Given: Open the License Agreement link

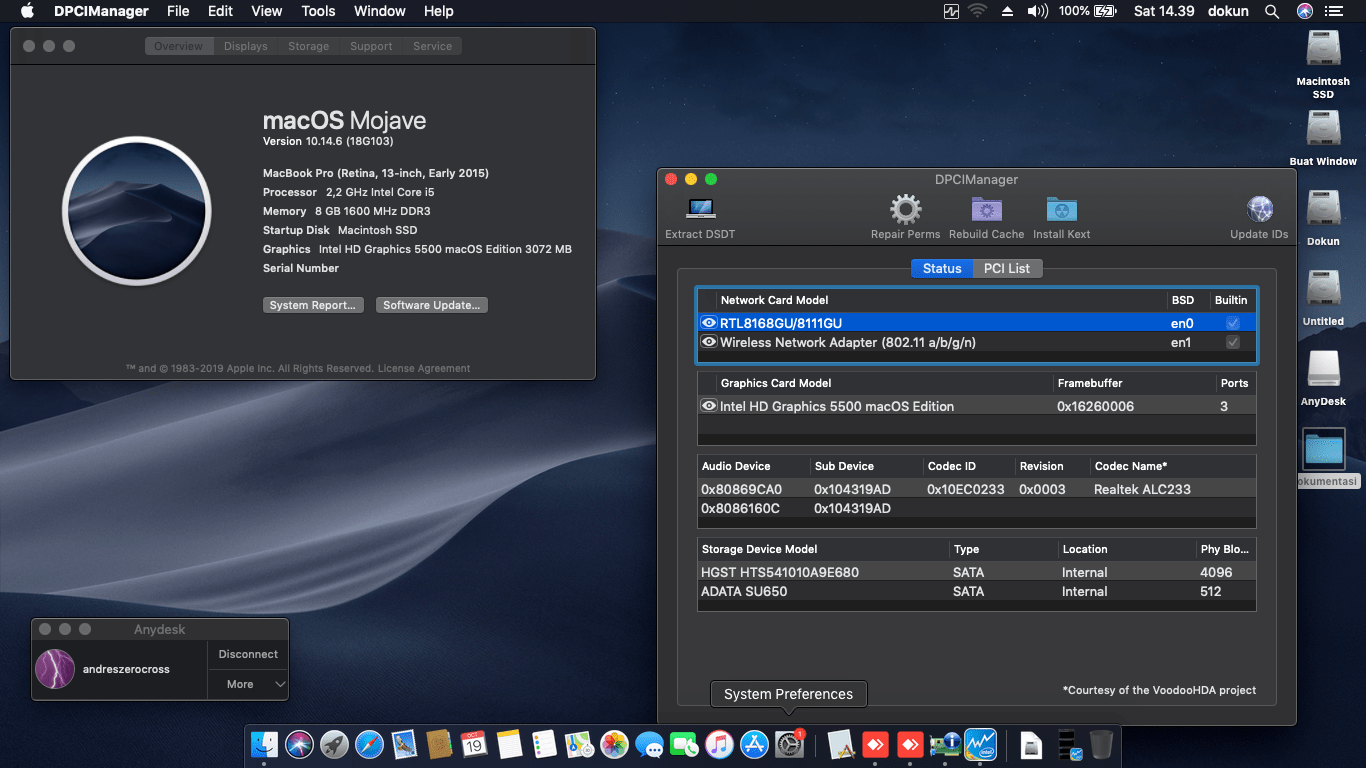Looking at the screenshot, I should (x=424, y=368).
